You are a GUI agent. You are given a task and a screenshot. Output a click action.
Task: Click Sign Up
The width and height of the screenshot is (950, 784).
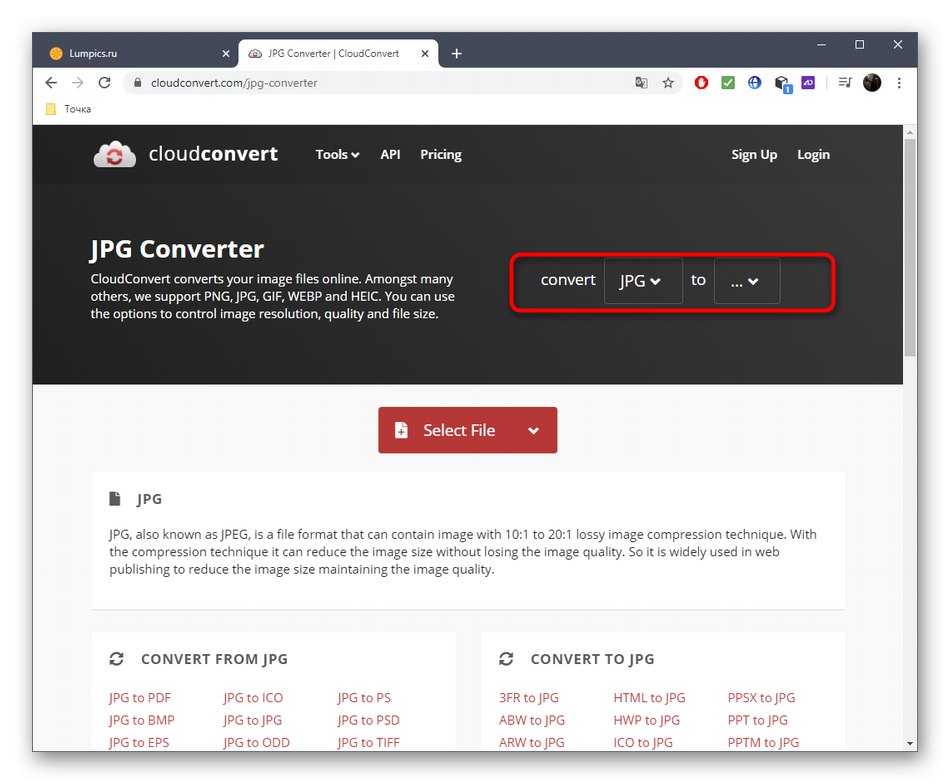tap(754, 154)
